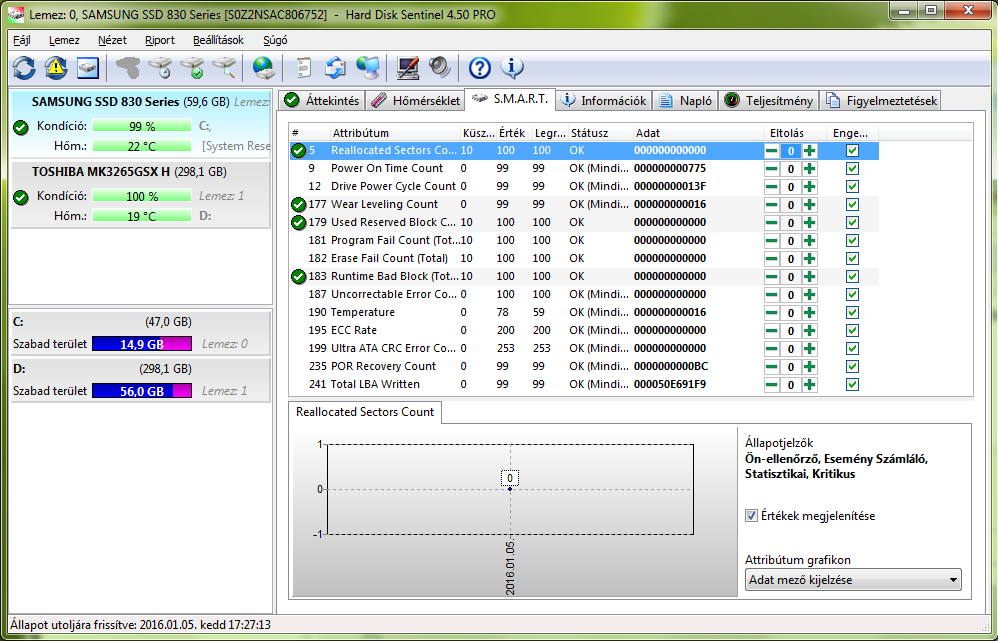Click the green check icon beside Samsung Kondíció

tap(21, 127)
